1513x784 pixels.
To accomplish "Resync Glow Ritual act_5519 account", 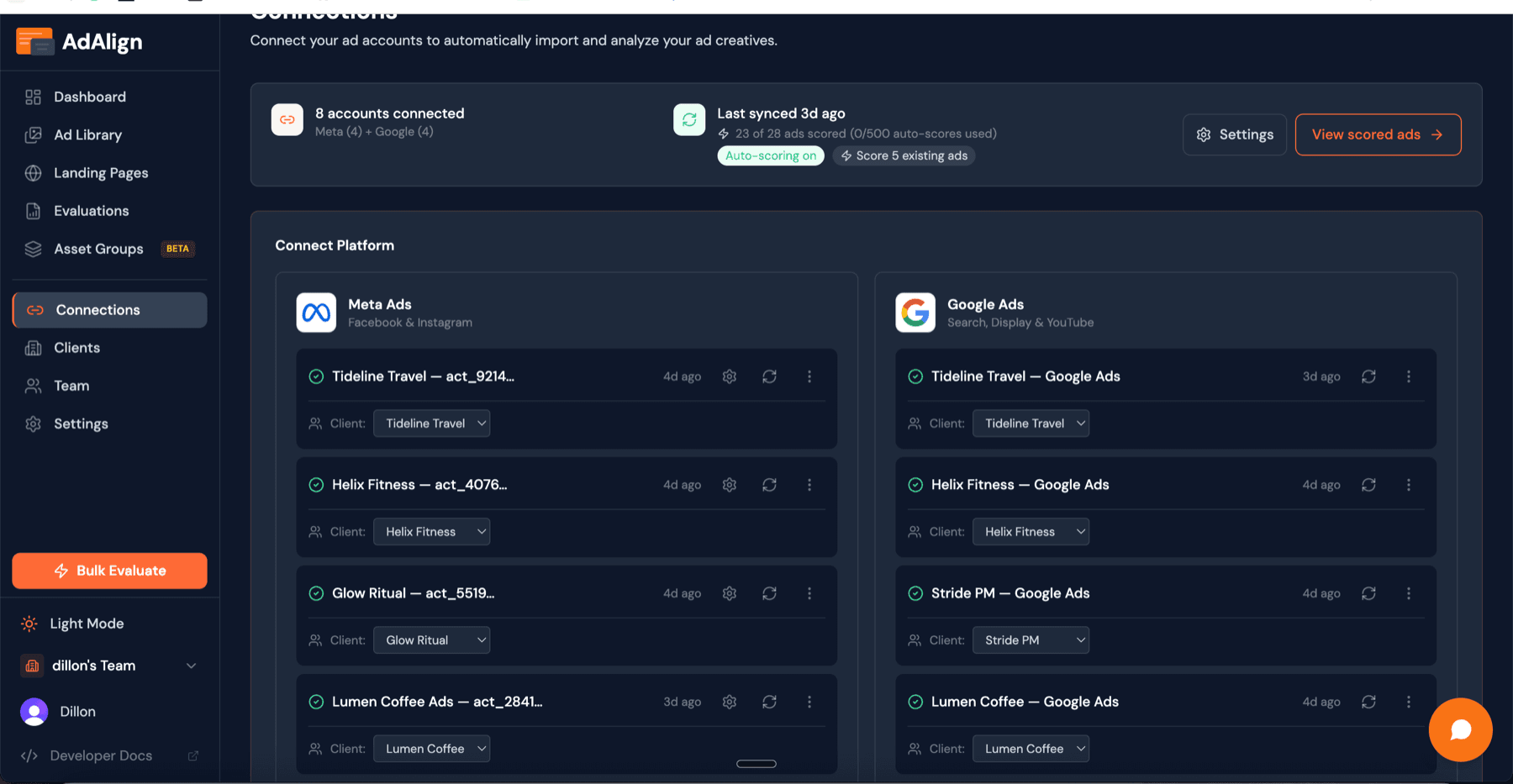I will click(x=769, y=593).
